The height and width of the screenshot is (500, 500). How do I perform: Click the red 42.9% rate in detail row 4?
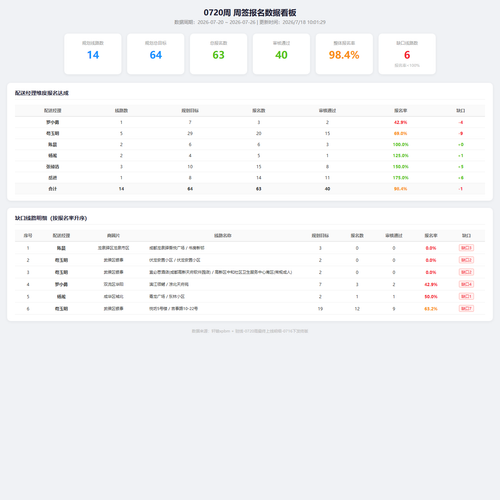(x=431, y=284)
